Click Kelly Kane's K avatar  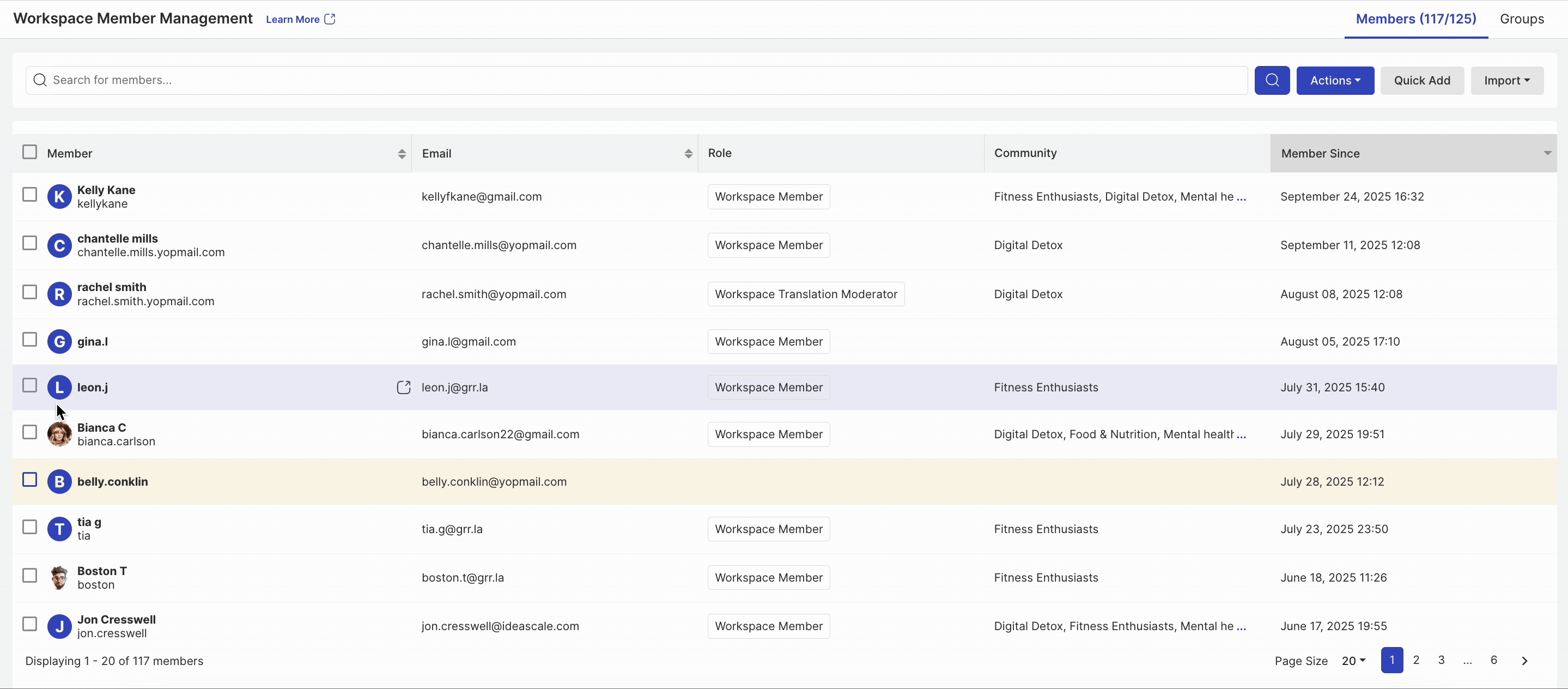pyautogui.click(x=59, y=197)
